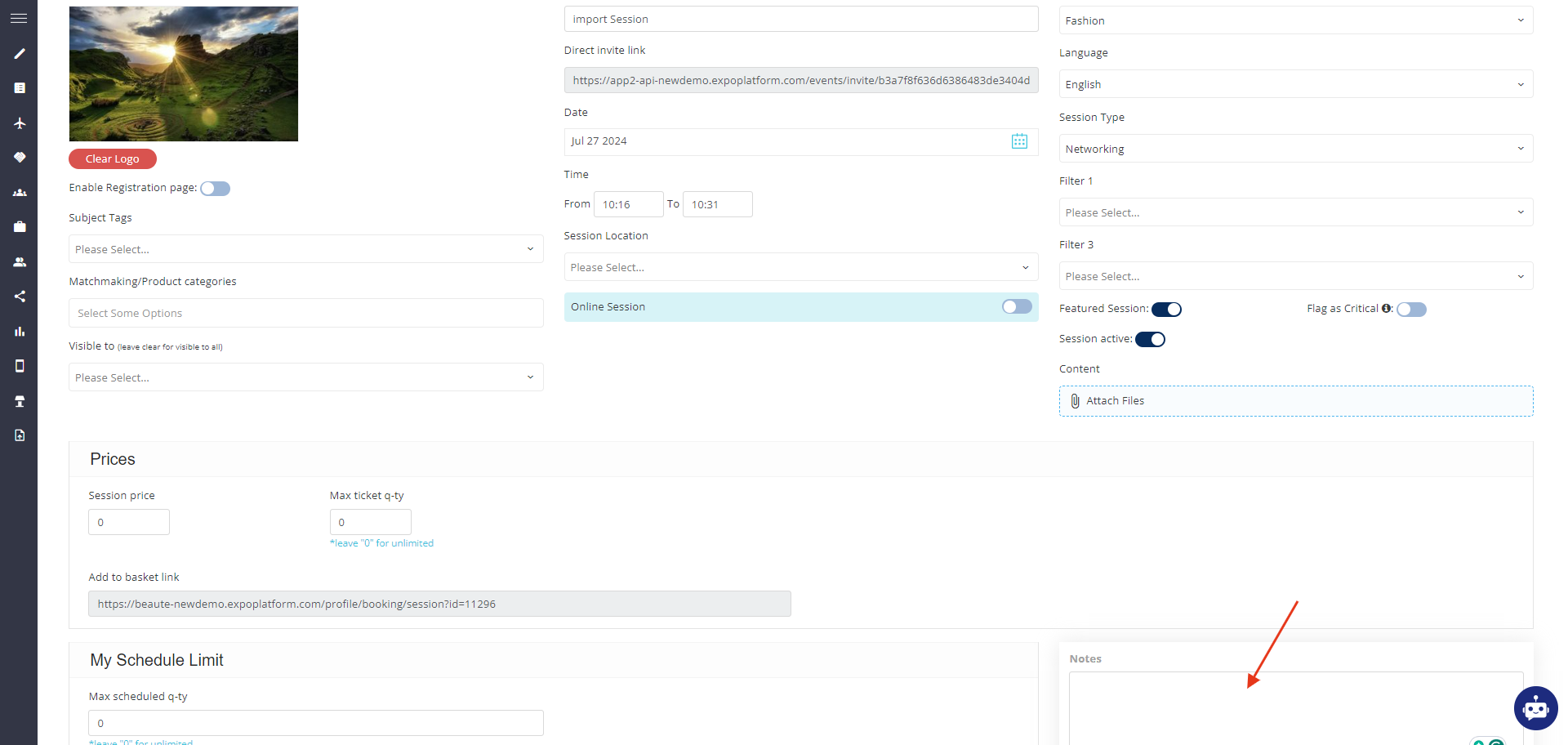This screenshot has height=745, width=1568.
Task: Click inside the Notes text area
Action: tap(1296, 707)
